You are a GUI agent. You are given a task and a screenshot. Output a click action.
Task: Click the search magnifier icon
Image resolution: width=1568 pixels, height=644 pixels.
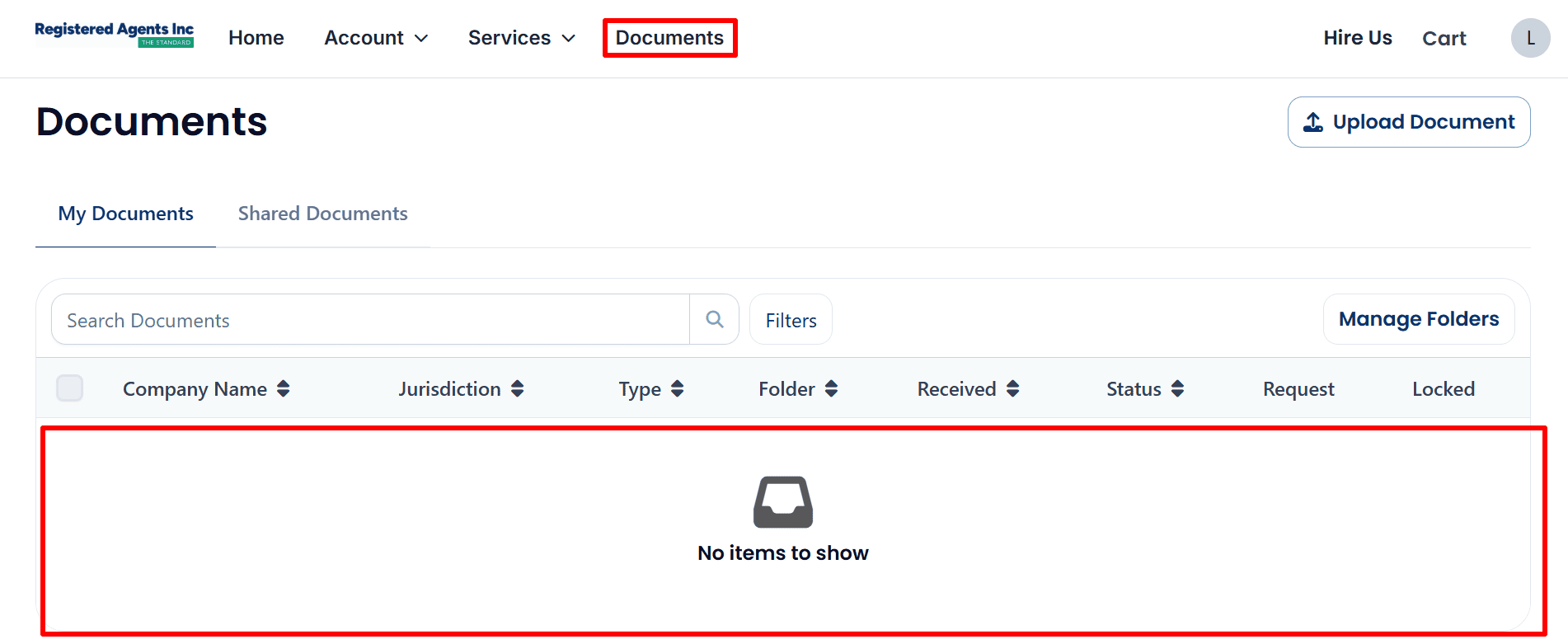pos(715,319)
